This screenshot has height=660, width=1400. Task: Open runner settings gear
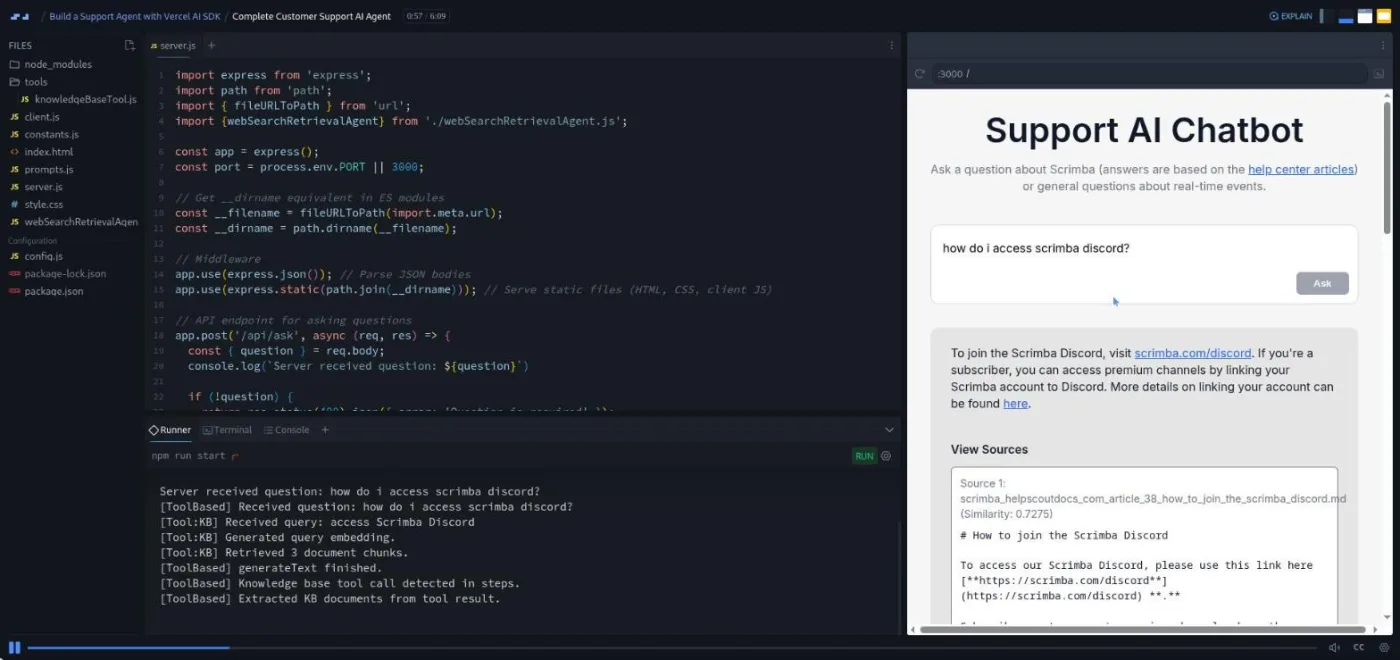(x=886, y=456)
